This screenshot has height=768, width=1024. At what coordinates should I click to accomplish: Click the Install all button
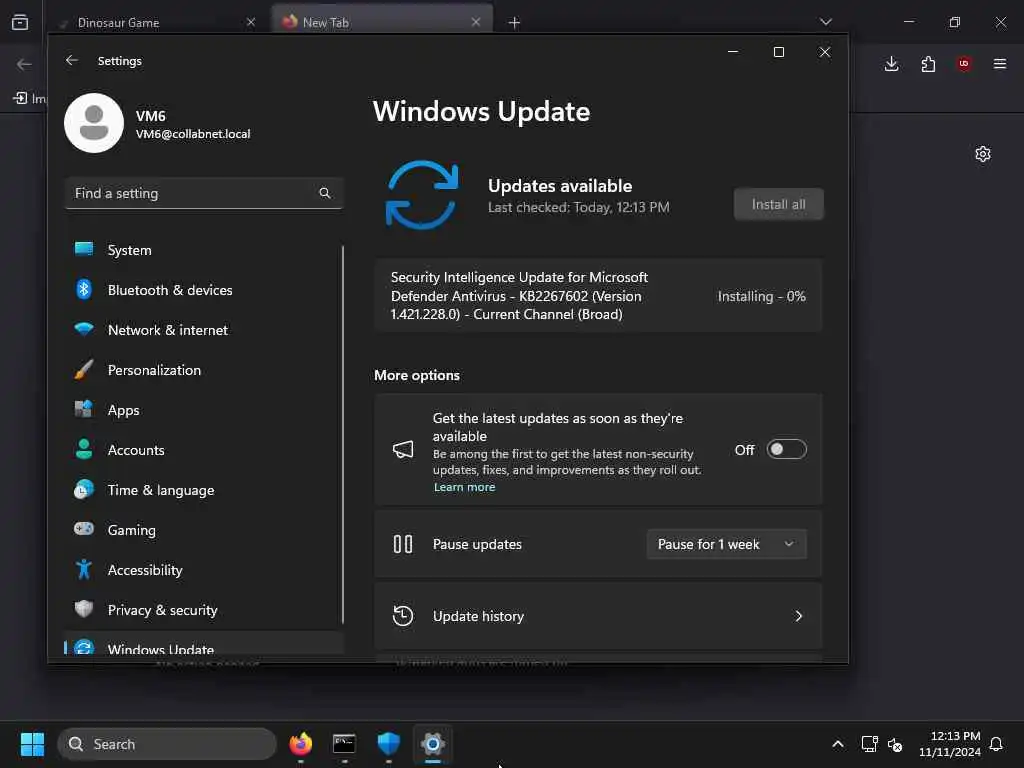(778, 204)
